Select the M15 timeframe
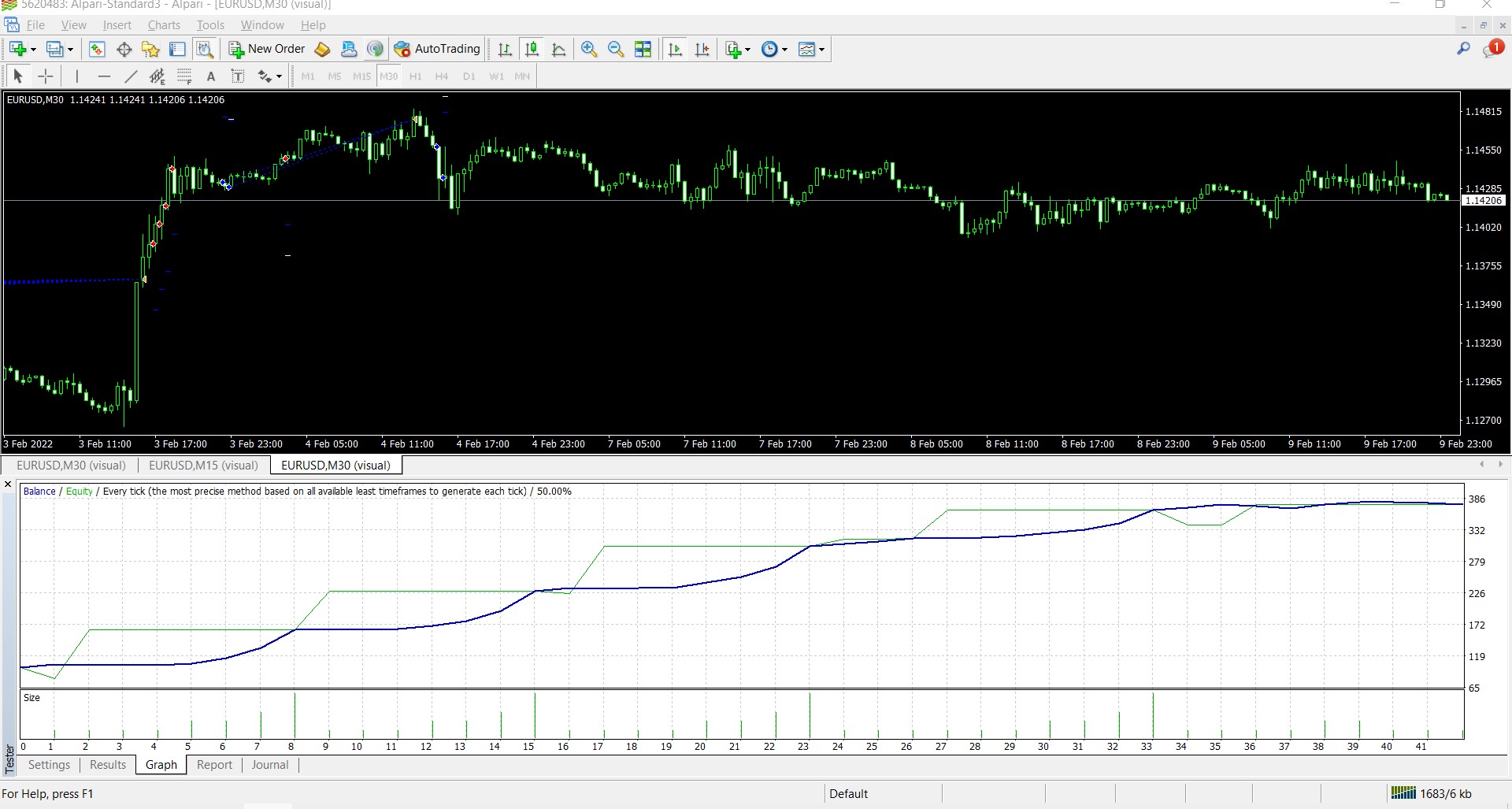1512x809 pixels. (361, 76)
